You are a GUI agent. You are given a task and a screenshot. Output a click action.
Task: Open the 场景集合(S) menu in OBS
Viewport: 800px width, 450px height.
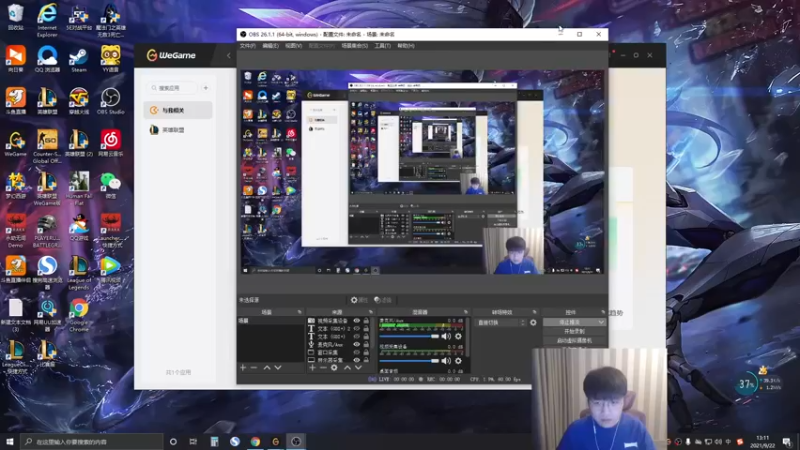[x=355, y=46]
